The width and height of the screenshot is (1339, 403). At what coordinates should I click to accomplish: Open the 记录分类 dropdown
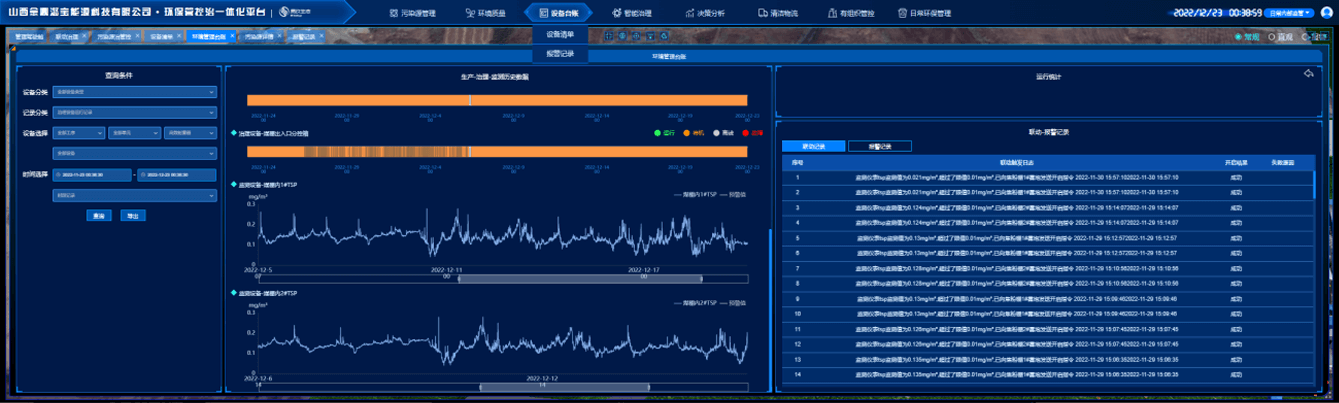[134, 112]
